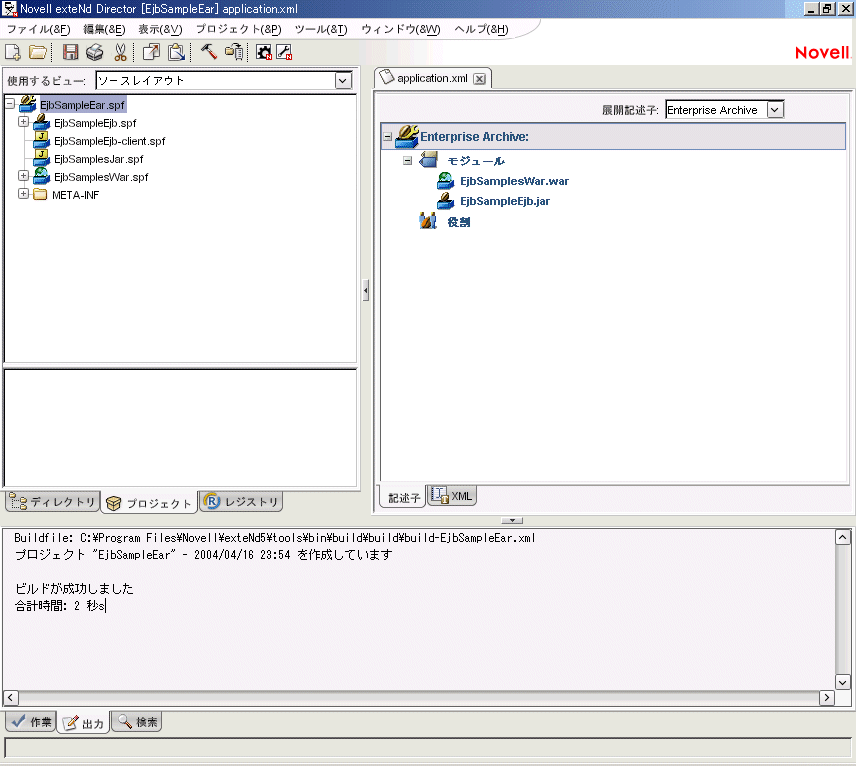Click the Build hammer icon
856x766 pixels.
209,52
